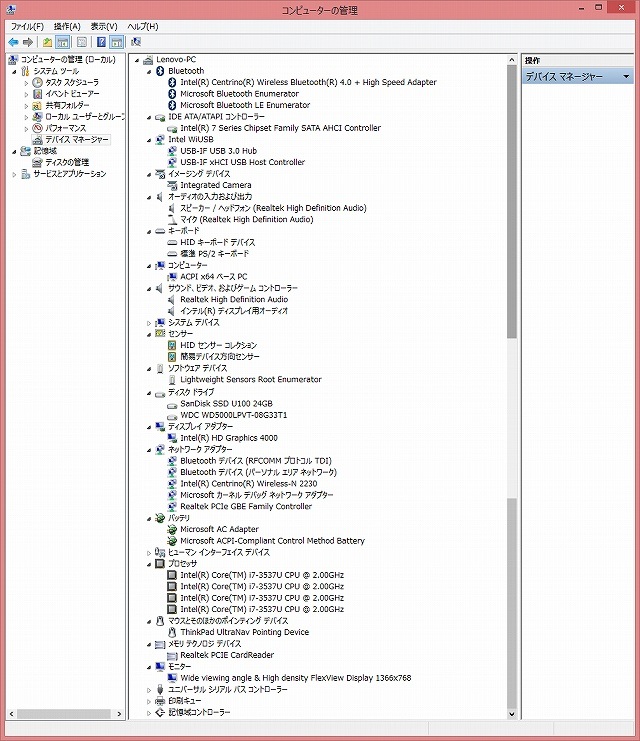This screenshot has height=741, width=640.
Task: Click the Performance icon in left tree
Action: click(37, 128)
